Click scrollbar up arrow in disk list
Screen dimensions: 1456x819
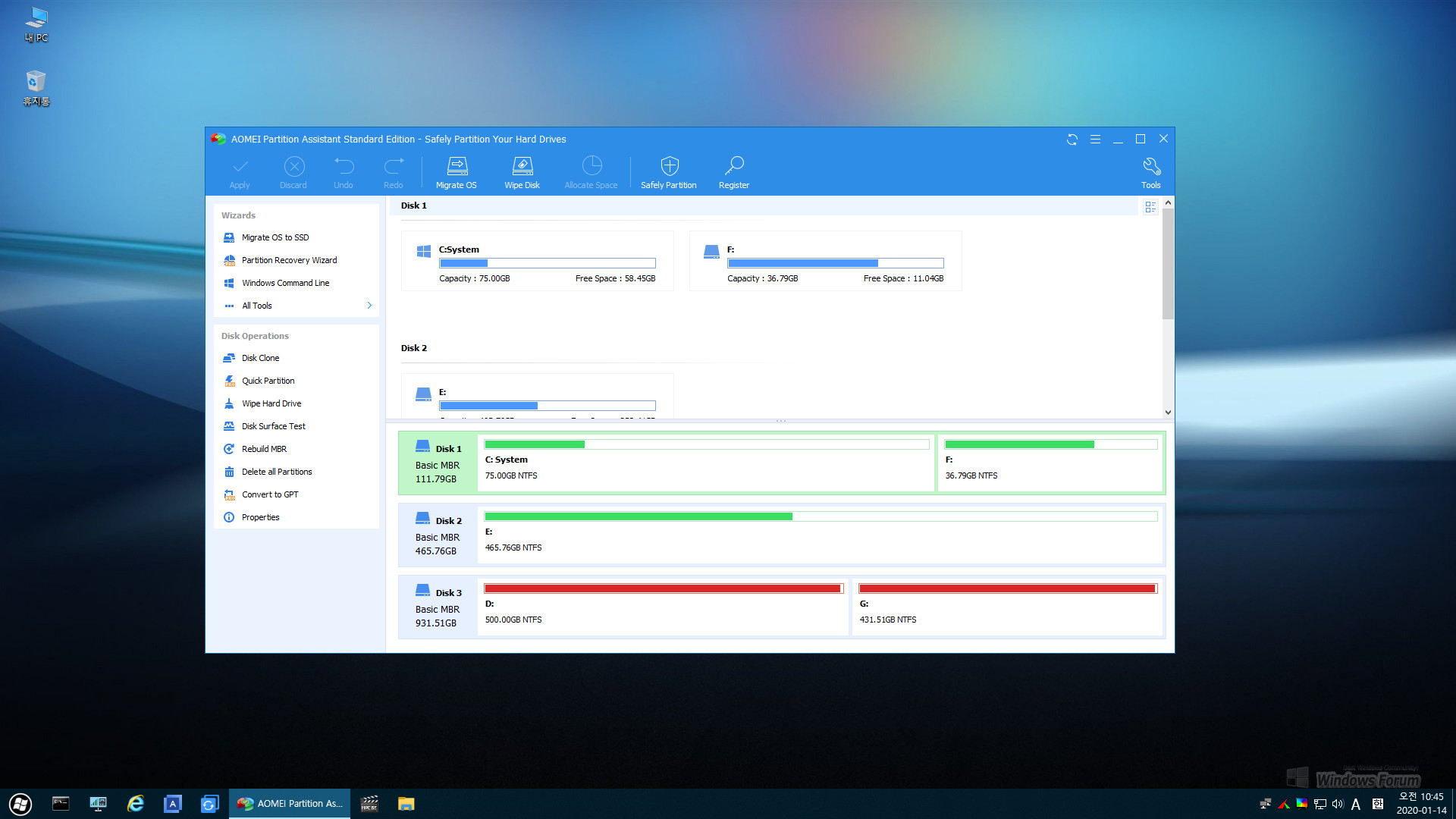pos(1168,202)
